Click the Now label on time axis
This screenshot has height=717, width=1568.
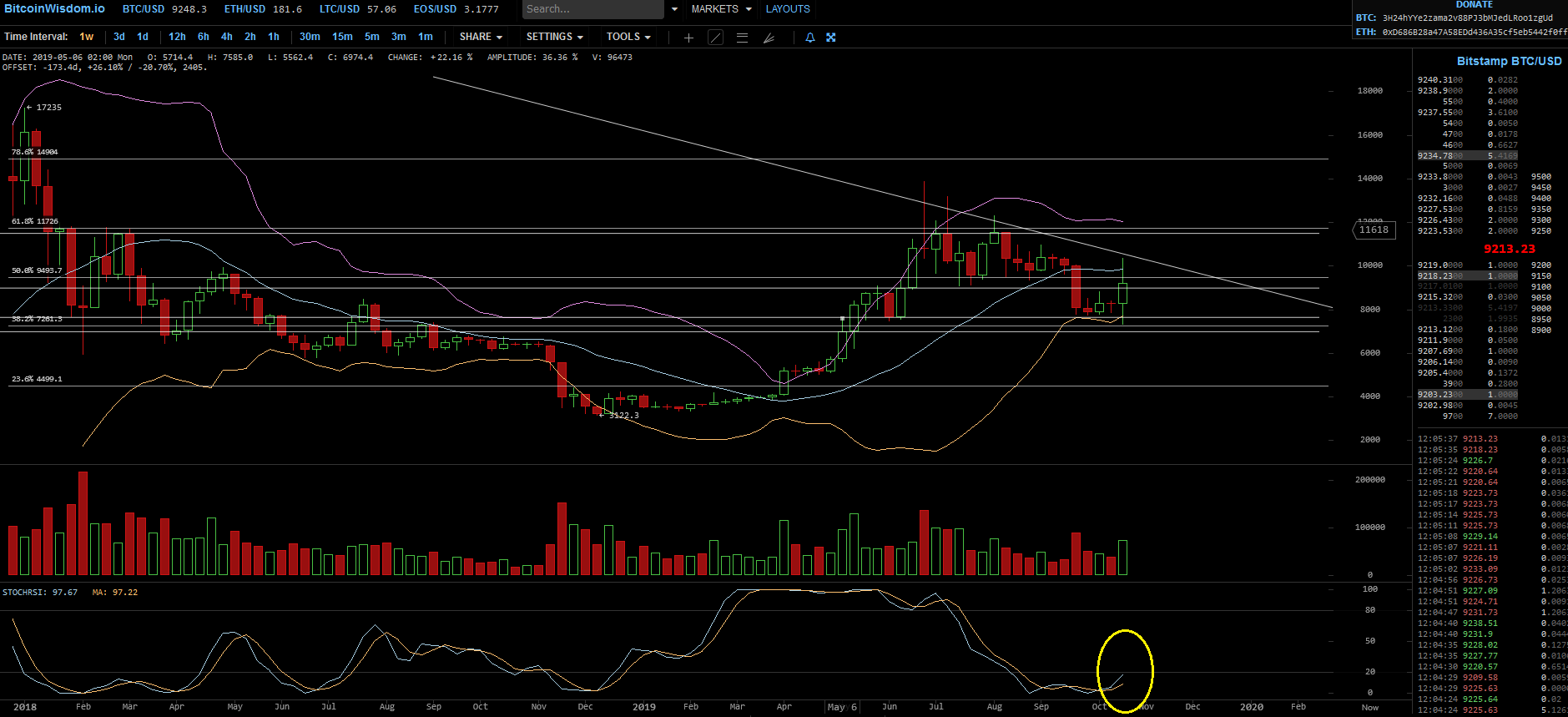pyautogui.click(x=1370, y=707)
